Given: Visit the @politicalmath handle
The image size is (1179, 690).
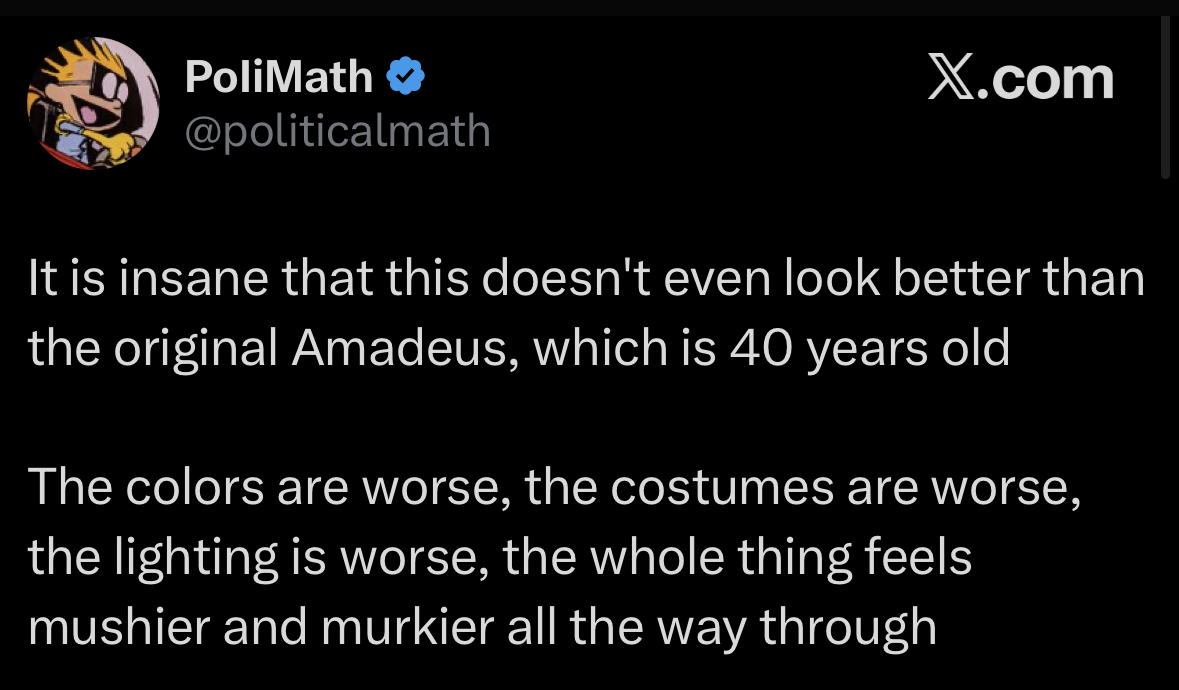Looking at the screenshot, I should (337, 131).
